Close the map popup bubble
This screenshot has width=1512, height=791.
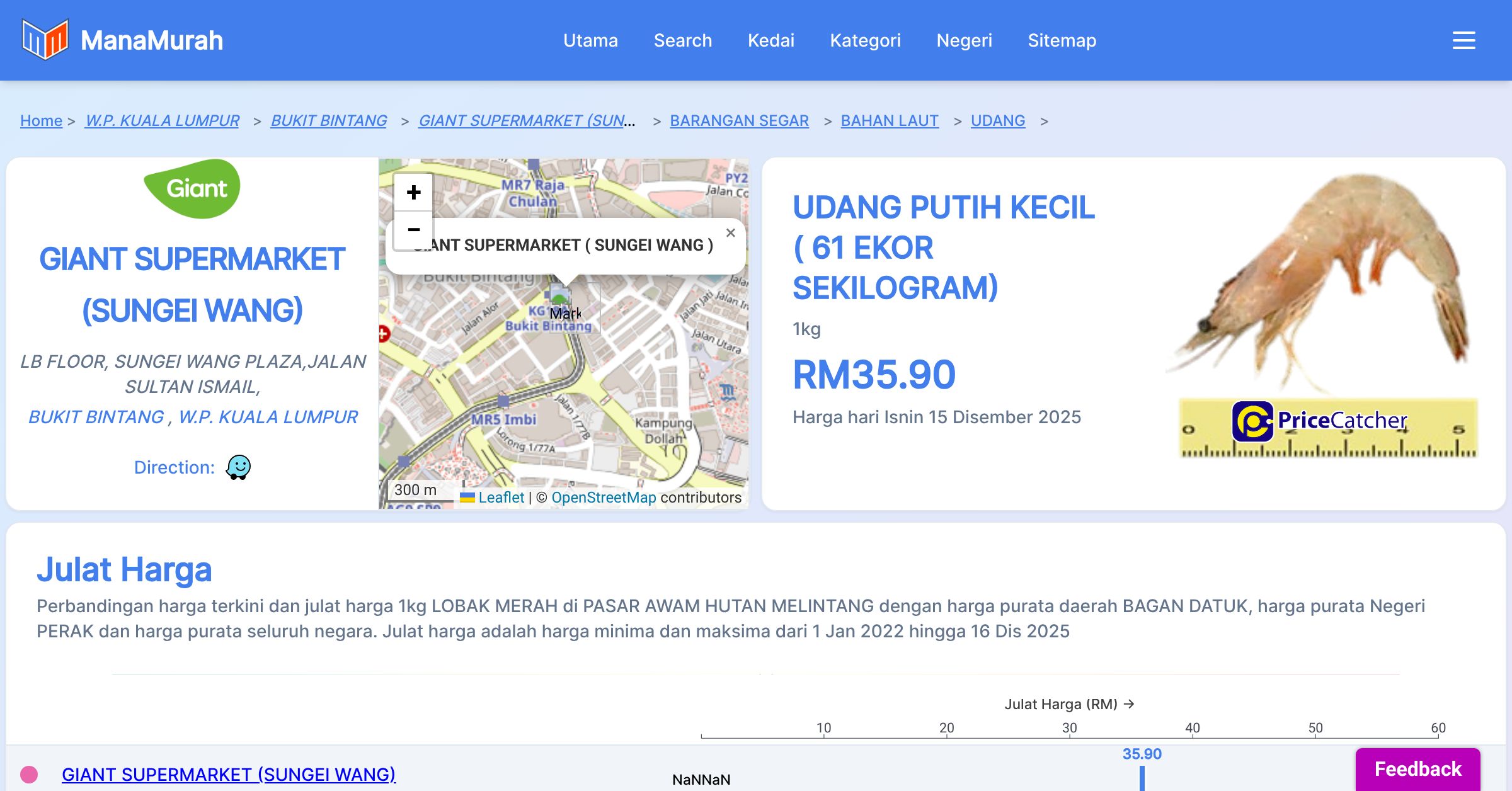pos(730,233)
